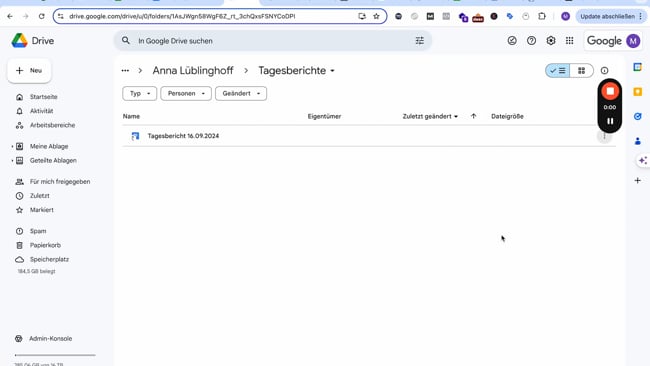Expand Geteilte Ablagen tree arrow
Viewport: 650px width, 366px height.
[x=12, y=160]
